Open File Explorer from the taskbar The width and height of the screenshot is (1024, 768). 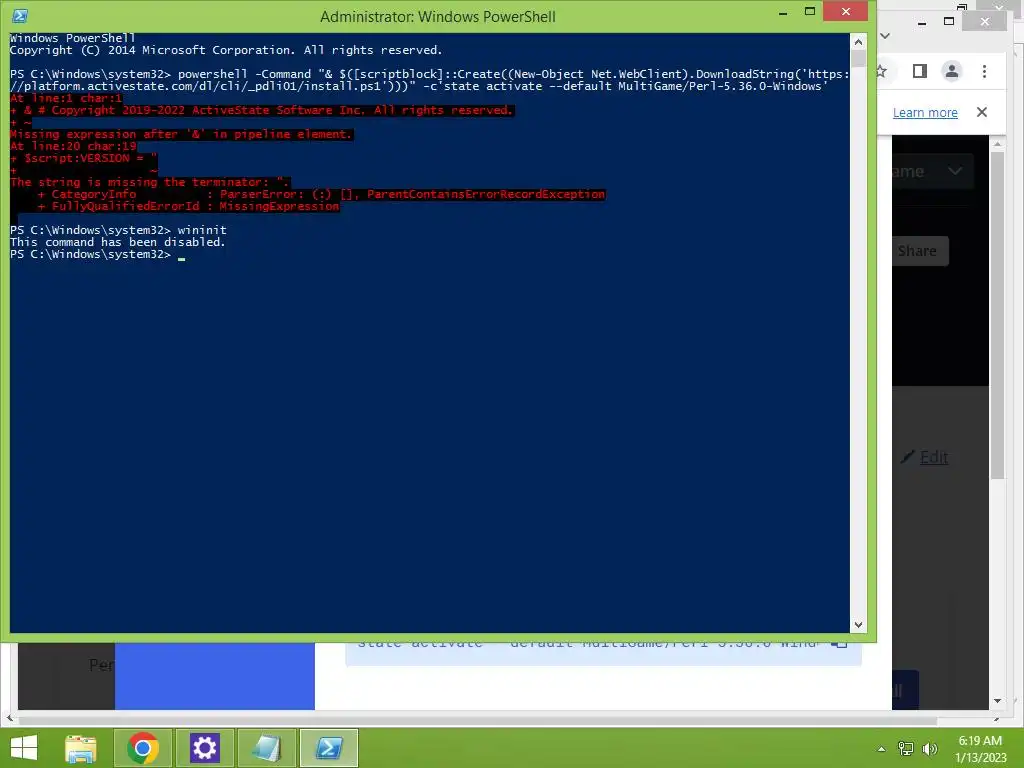pyautogui.click(x=81, y=748)
